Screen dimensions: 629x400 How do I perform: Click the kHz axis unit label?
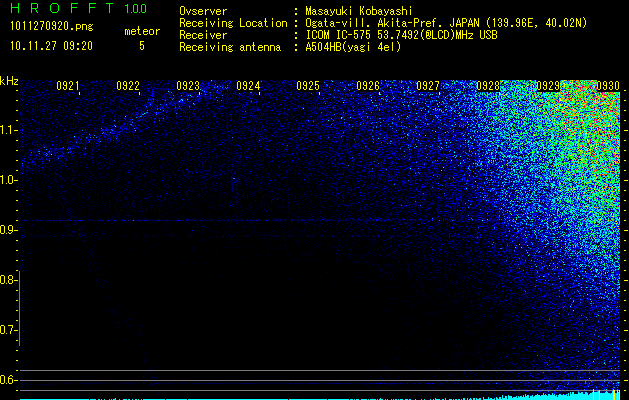coord(9,81)
